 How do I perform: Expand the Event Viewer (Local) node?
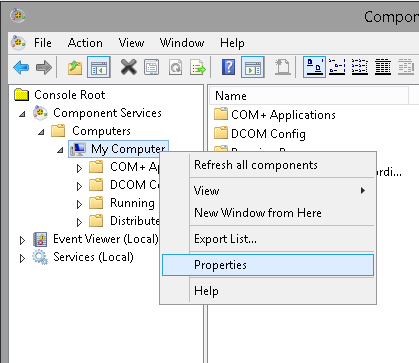click(22, 240)
